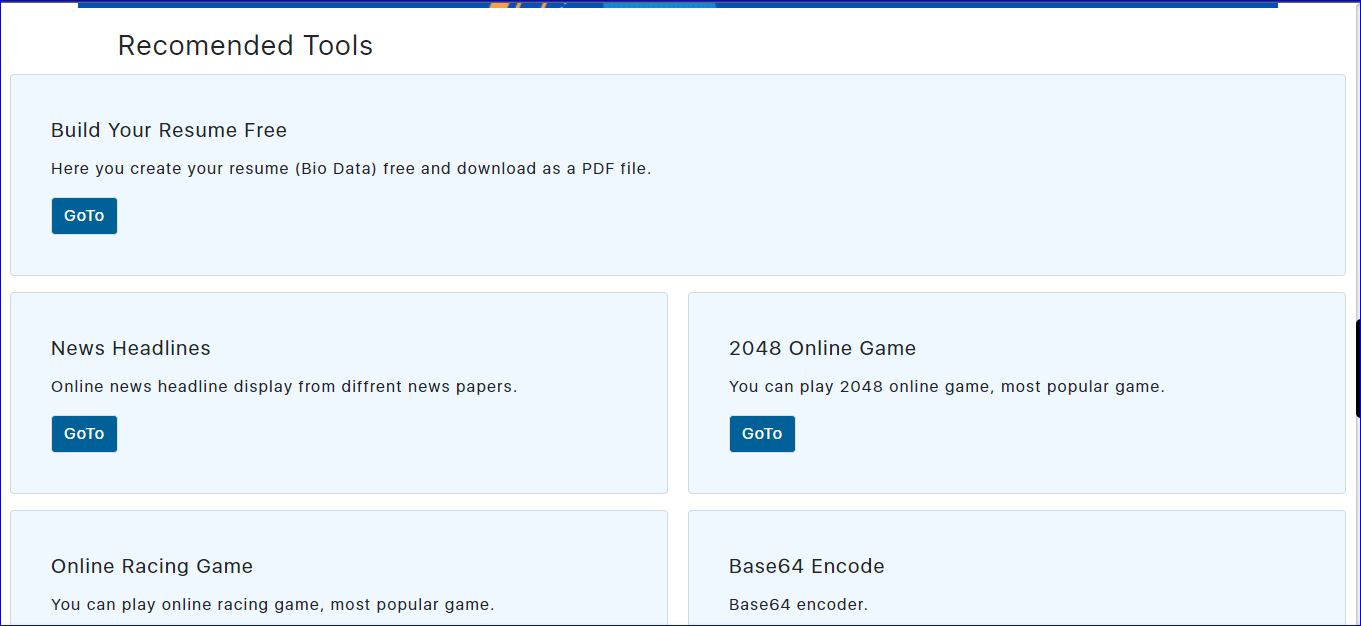Select the 'Build Your Resume Free' title
Image resolution: width=1361 pixels, height=626 pixels.
169,130
